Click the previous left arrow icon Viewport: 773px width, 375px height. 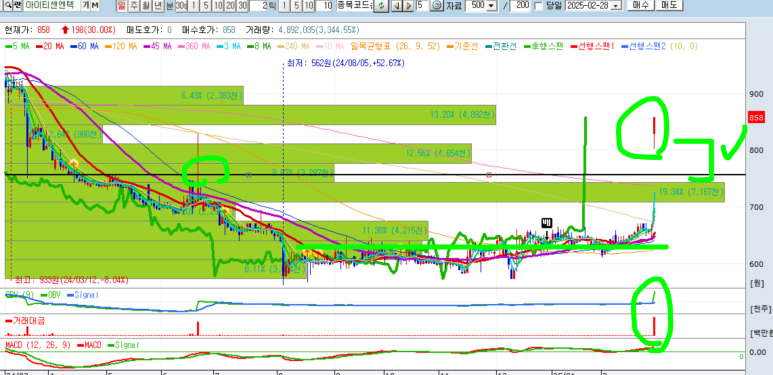click(397, 6)
